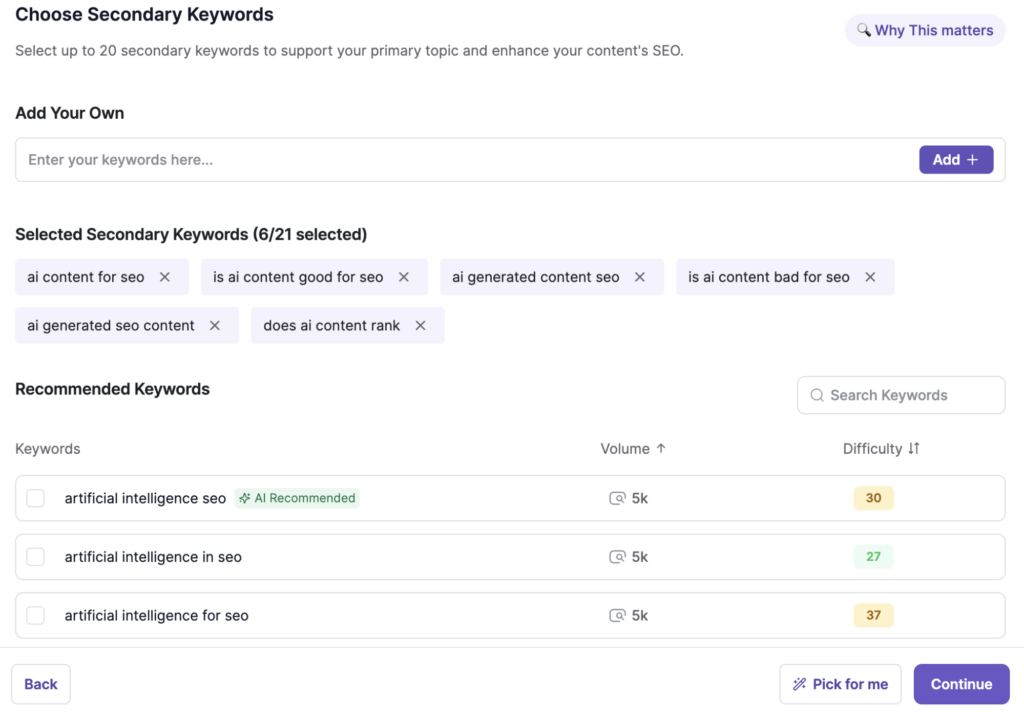Tick the 'artificial intelligence for seo' checkbox
Viewport: 1024px width, 718px height.
(x=36, y=615)
